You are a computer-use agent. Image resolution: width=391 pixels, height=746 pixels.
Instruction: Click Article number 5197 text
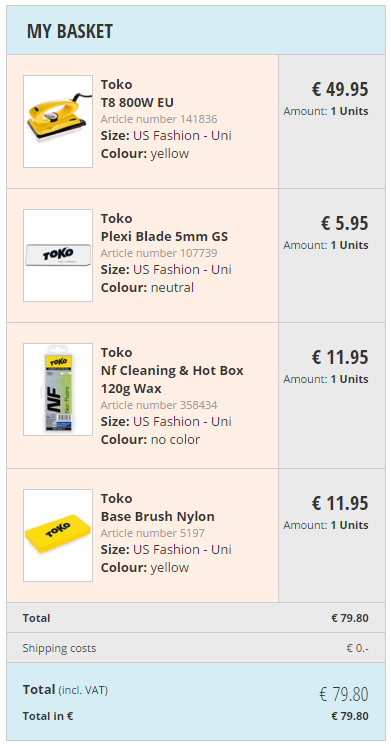pos(153,533)
